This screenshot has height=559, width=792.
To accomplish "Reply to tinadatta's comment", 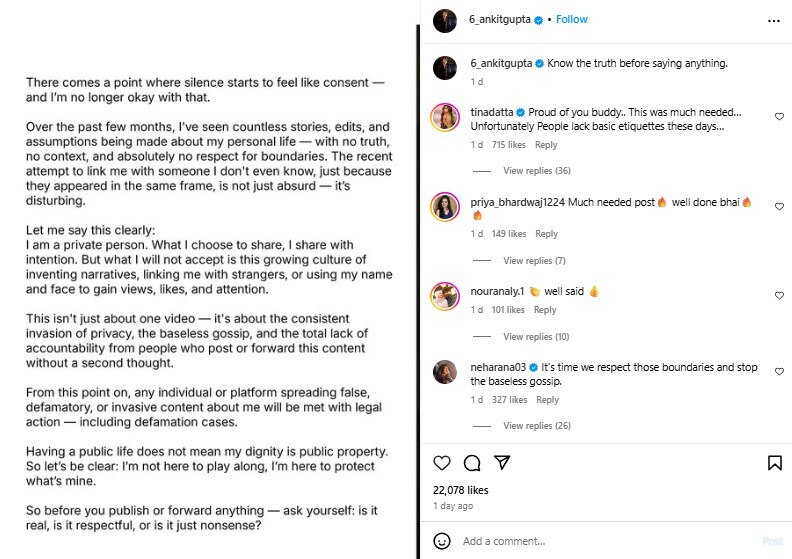I will (x=546, y=145).
